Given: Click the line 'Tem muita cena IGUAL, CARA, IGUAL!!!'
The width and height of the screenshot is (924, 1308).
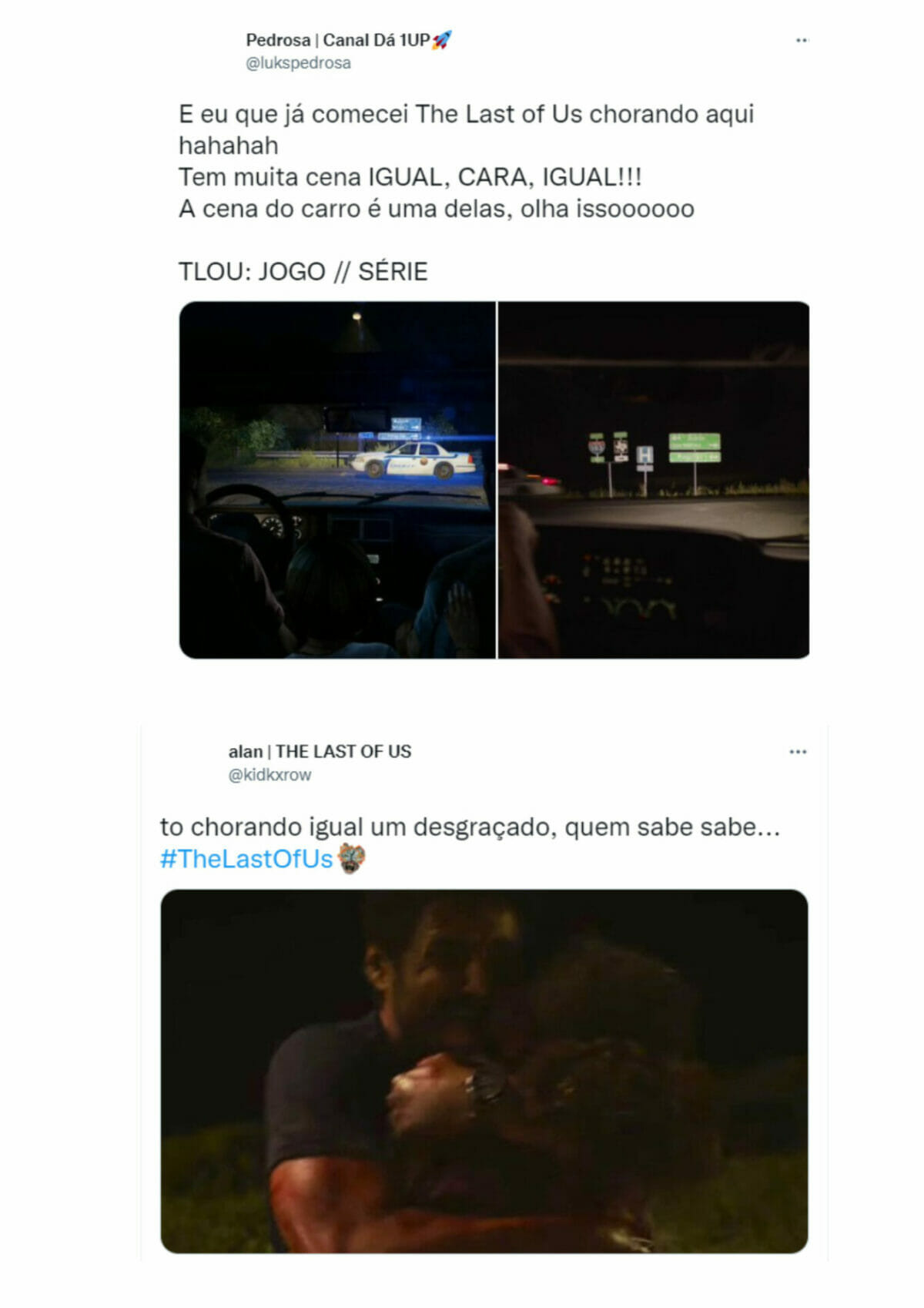Looking at the screenshot, I should tap(410, 177).
